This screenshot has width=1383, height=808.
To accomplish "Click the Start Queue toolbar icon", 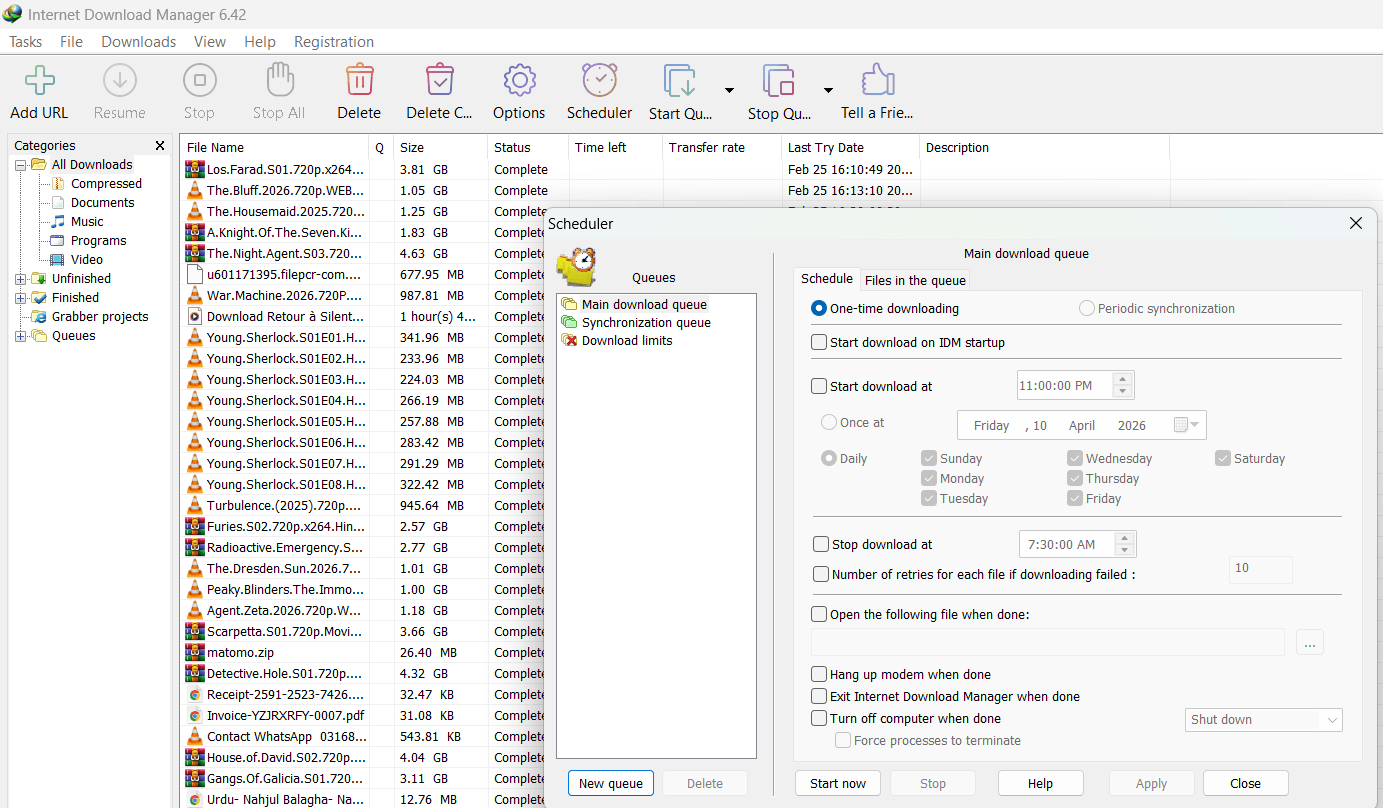I will coord(680,81).
